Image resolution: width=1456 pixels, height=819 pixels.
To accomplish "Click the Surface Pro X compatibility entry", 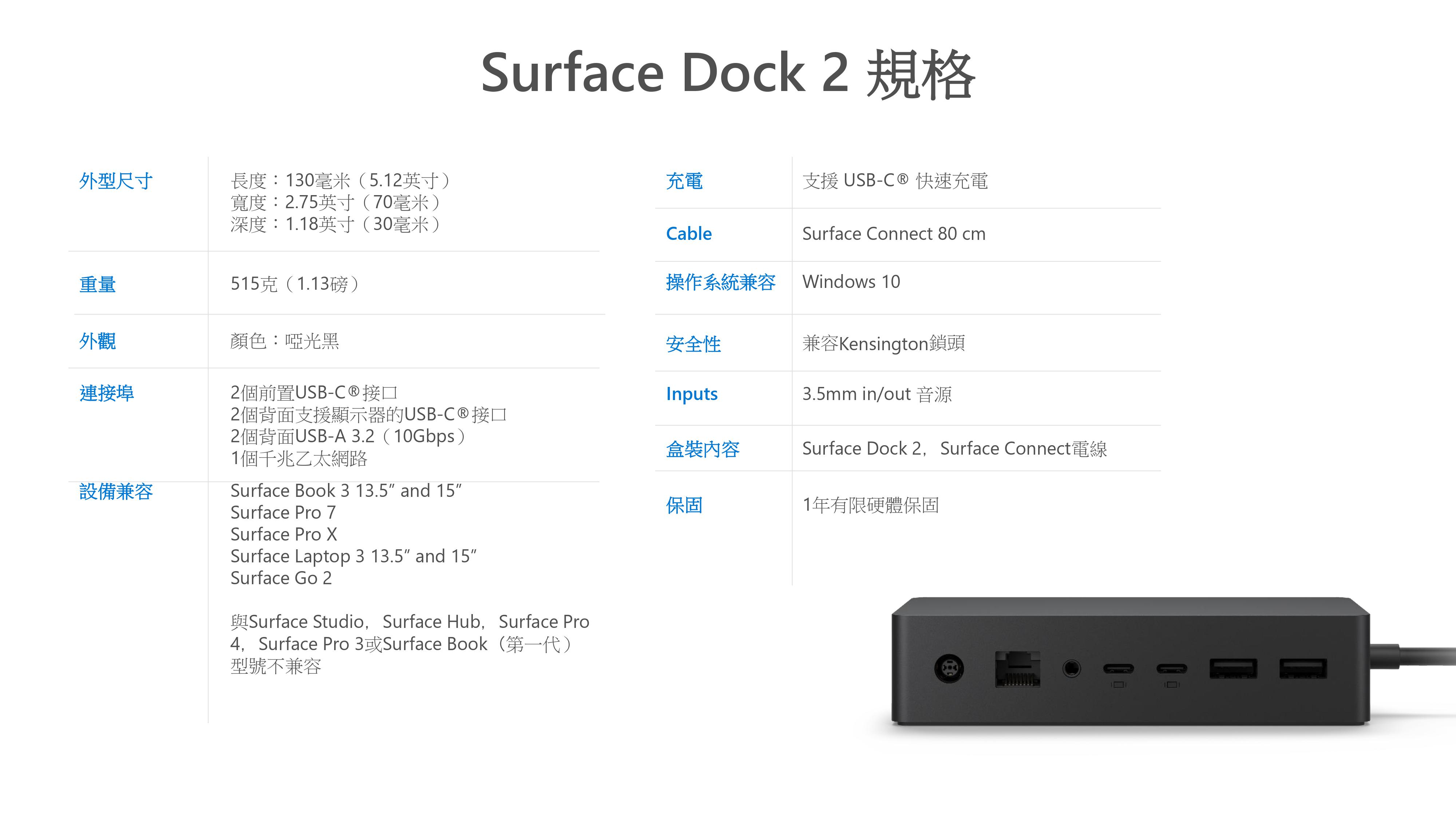I will [284, 534].
